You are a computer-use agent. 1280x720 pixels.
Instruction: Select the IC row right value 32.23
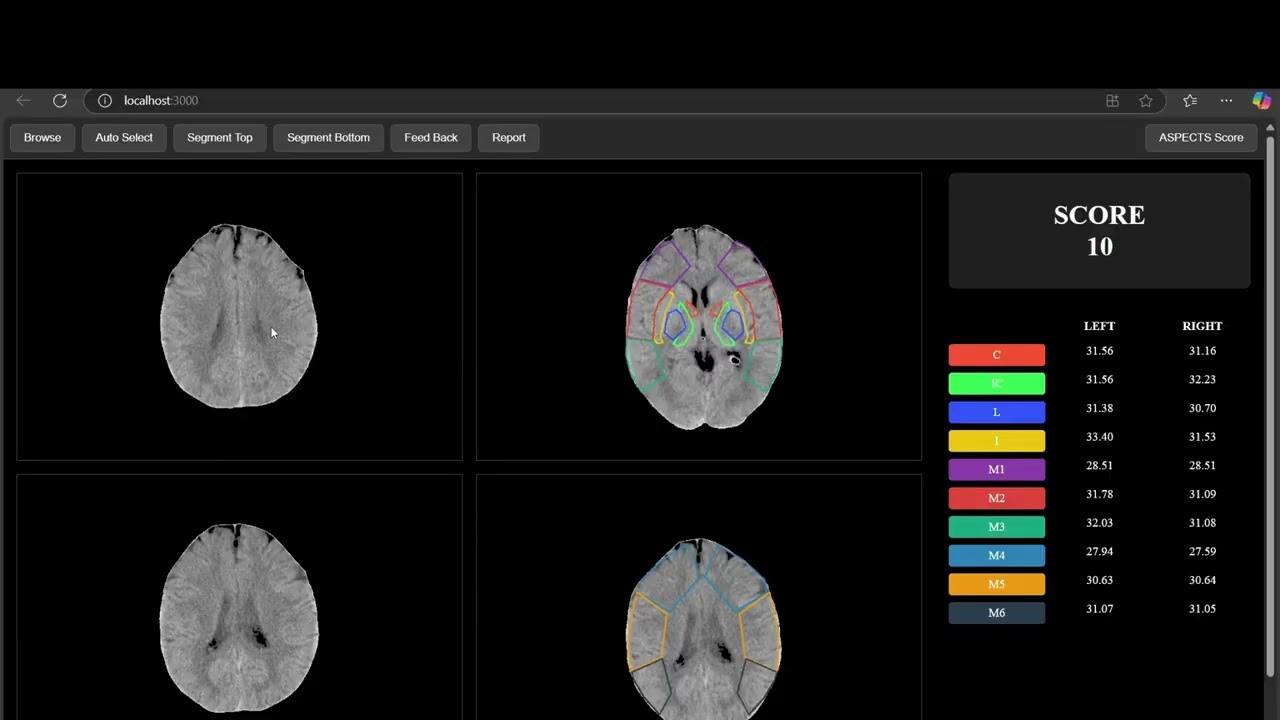tap(1202, 380)
